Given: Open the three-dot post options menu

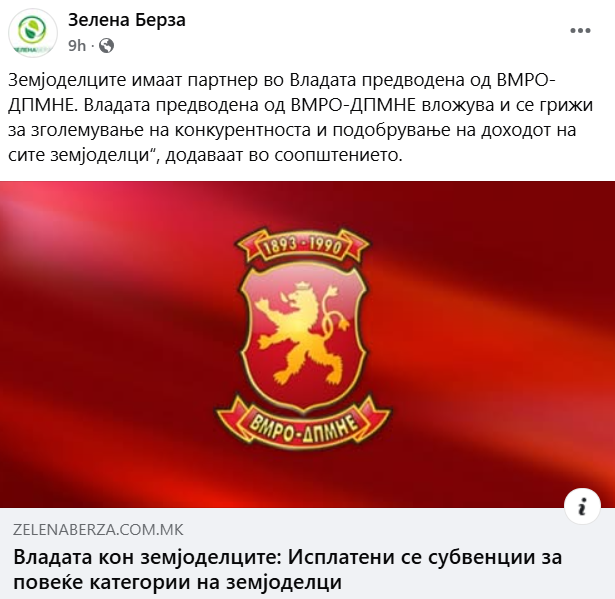Looking at the screenshot, I should click(580, 31).
